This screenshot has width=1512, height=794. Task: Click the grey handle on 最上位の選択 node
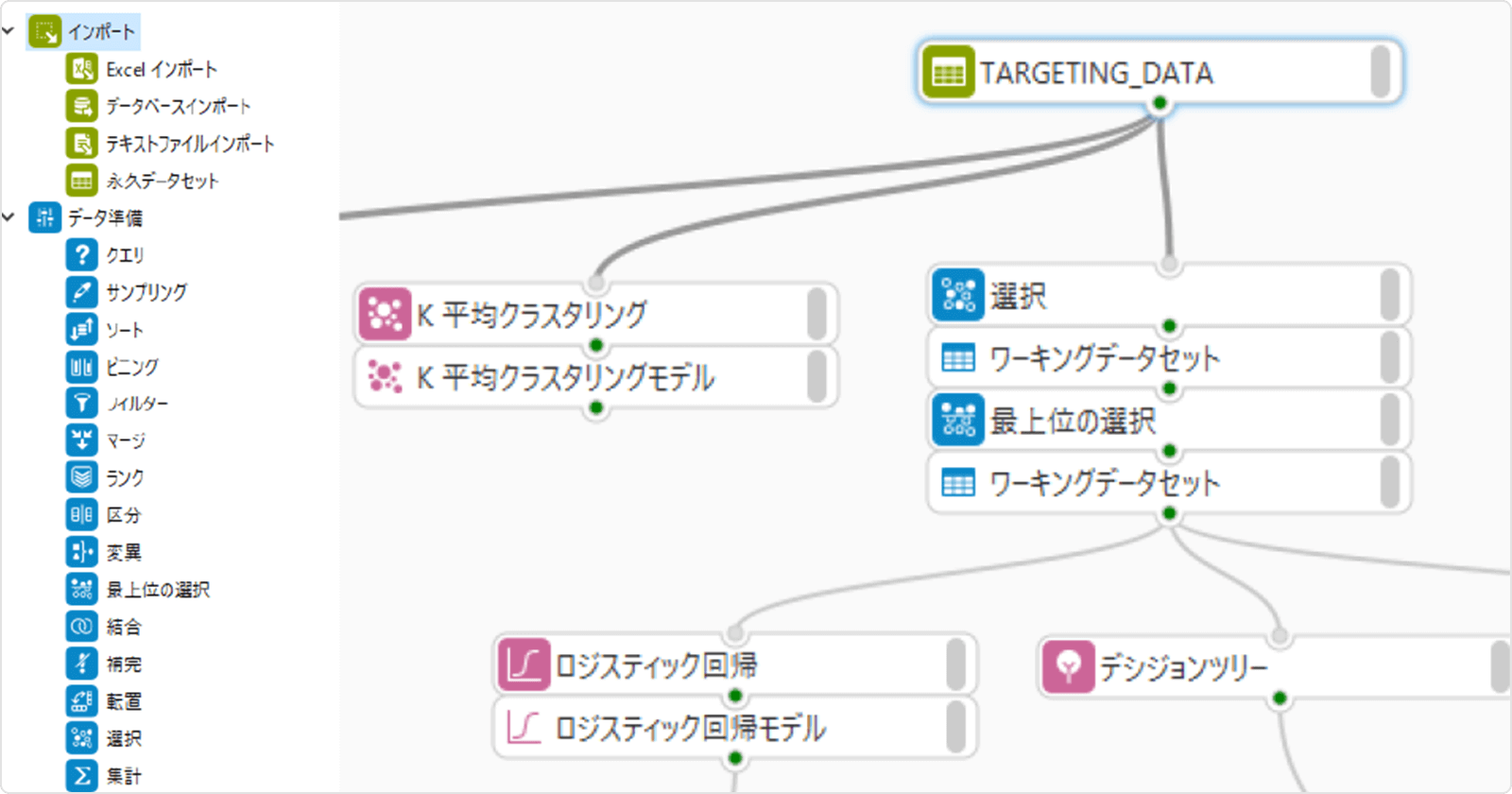coord(1389,420)
